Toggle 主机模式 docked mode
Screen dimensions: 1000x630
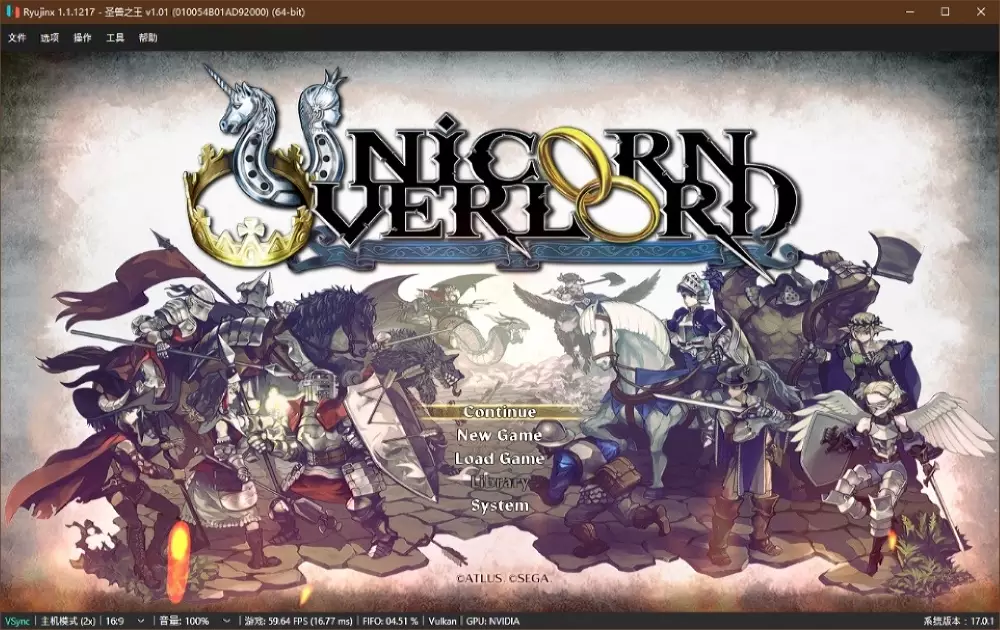68,621
